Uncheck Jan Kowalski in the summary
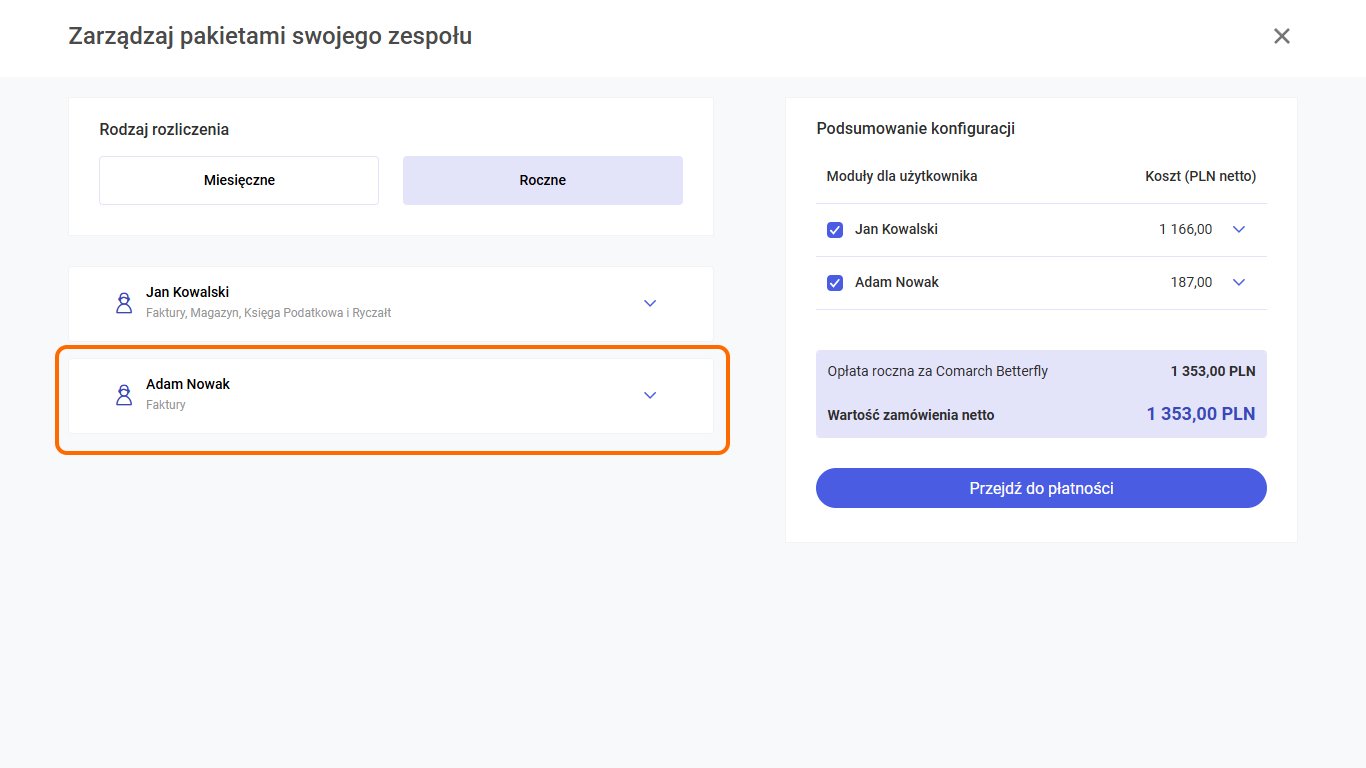The image size is (1366, 768). [835, 230]
